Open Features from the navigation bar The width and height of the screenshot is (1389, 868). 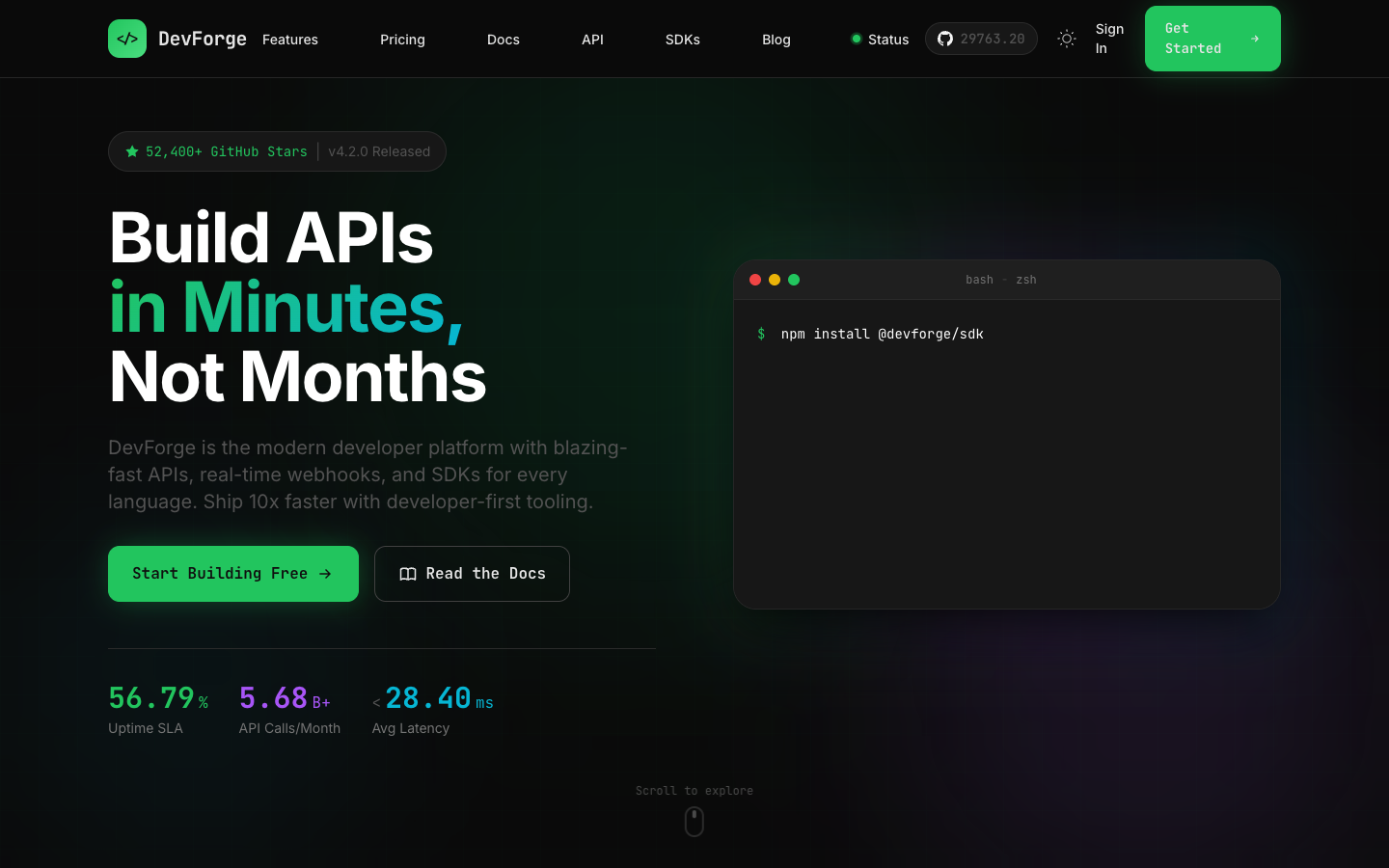pyautogui.click(x=290, y=40)
